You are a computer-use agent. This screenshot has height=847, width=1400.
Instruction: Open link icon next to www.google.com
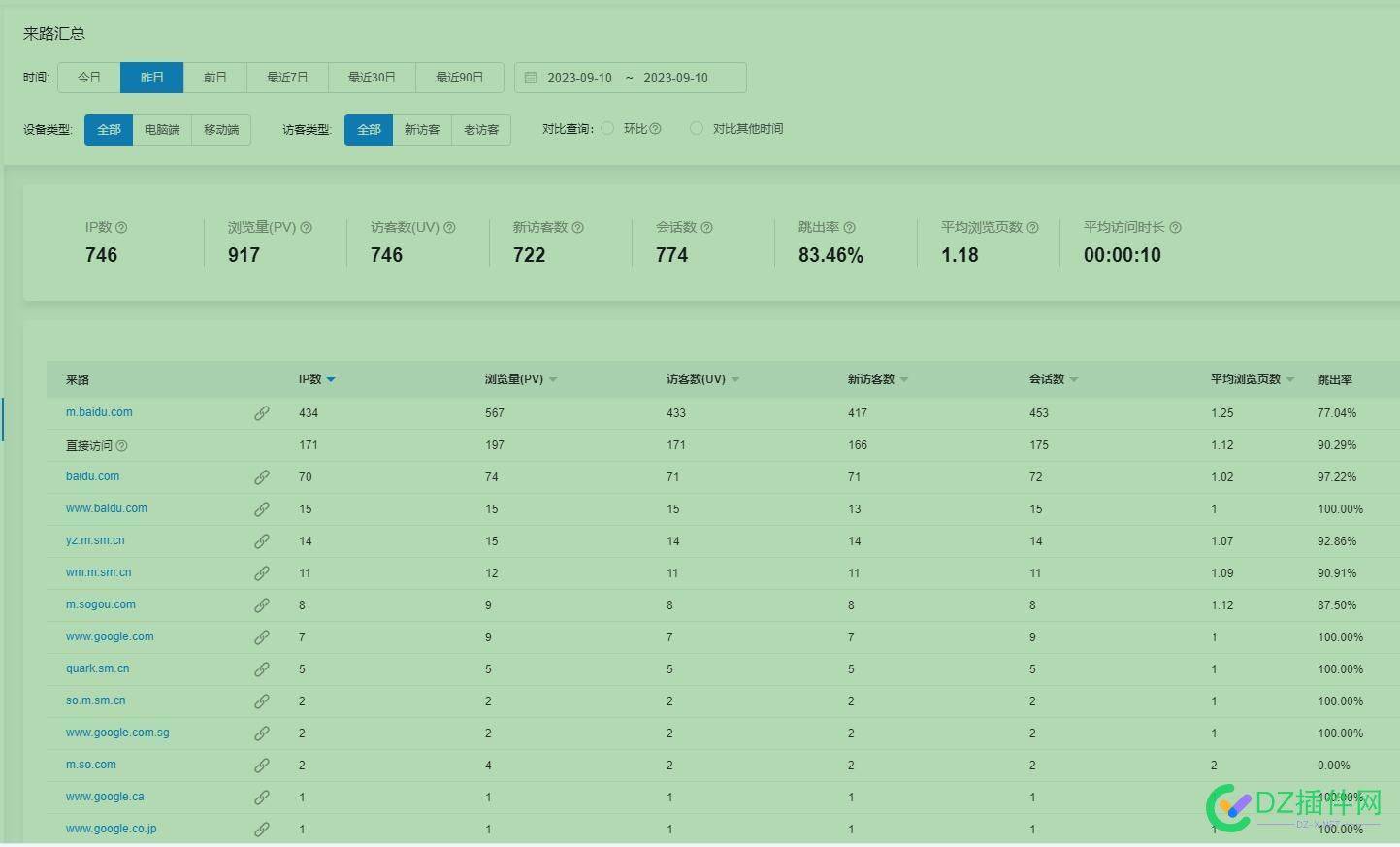(262, 637)
